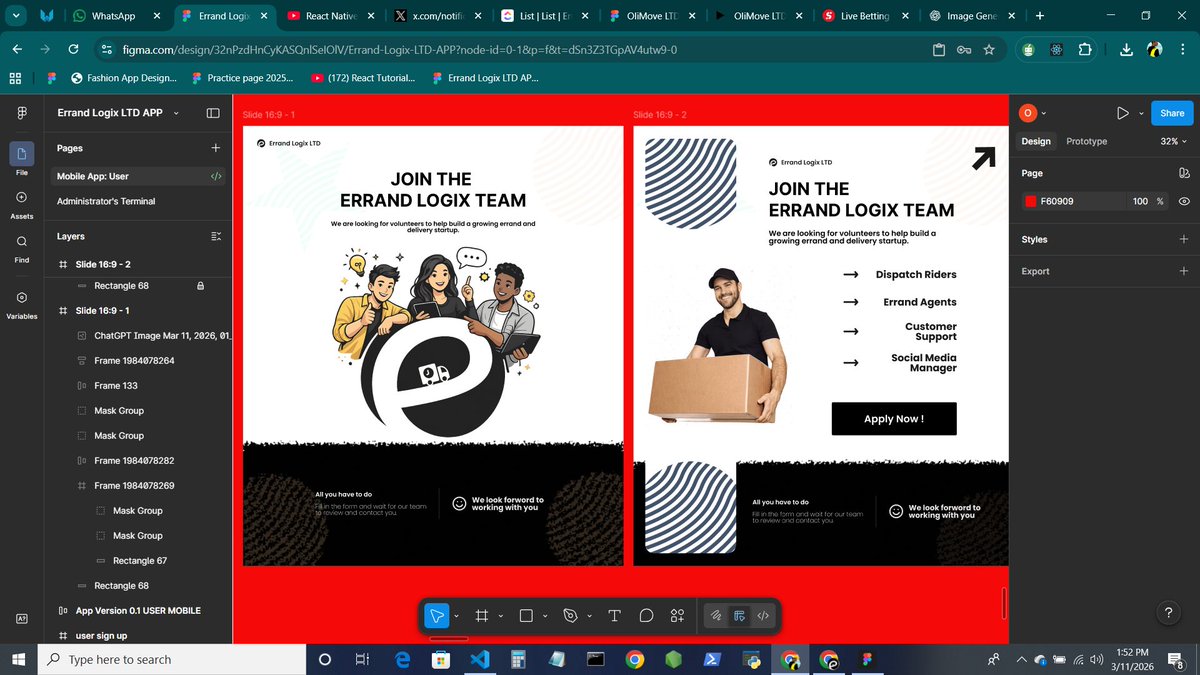Select the Frame tool

[x=481, y=616]
